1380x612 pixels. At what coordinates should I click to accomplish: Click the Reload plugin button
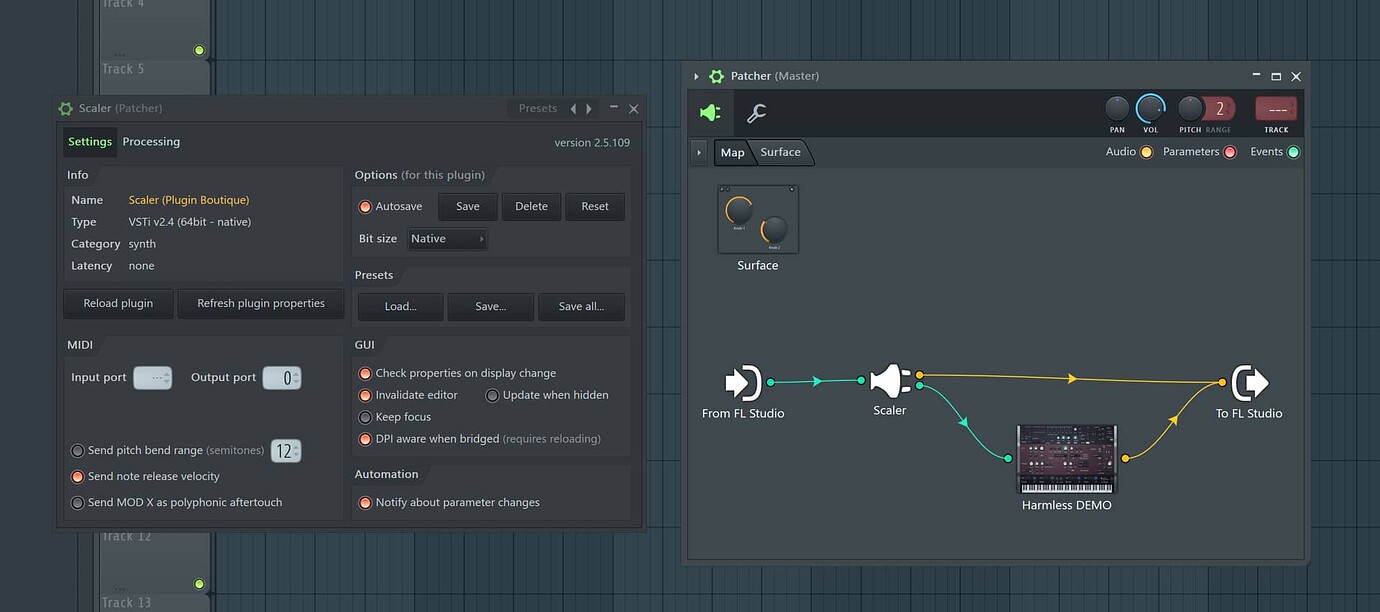pos(118,304)
